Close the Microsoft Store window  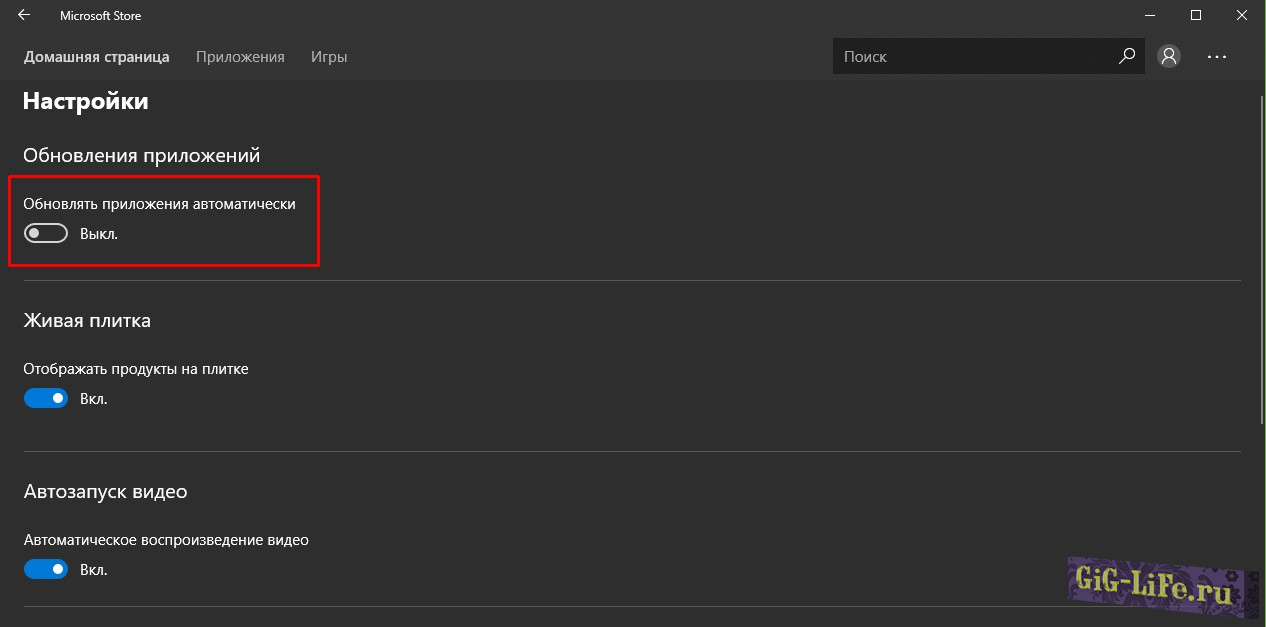click(1242, 16)
